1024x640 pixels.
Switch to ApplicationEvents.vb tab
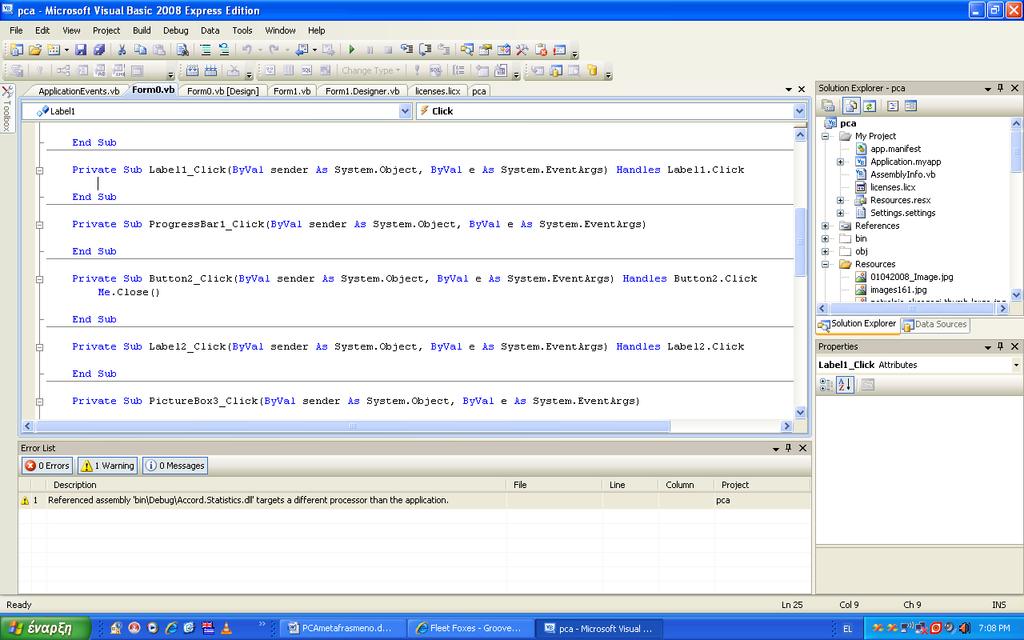click(x=78, y=91)
